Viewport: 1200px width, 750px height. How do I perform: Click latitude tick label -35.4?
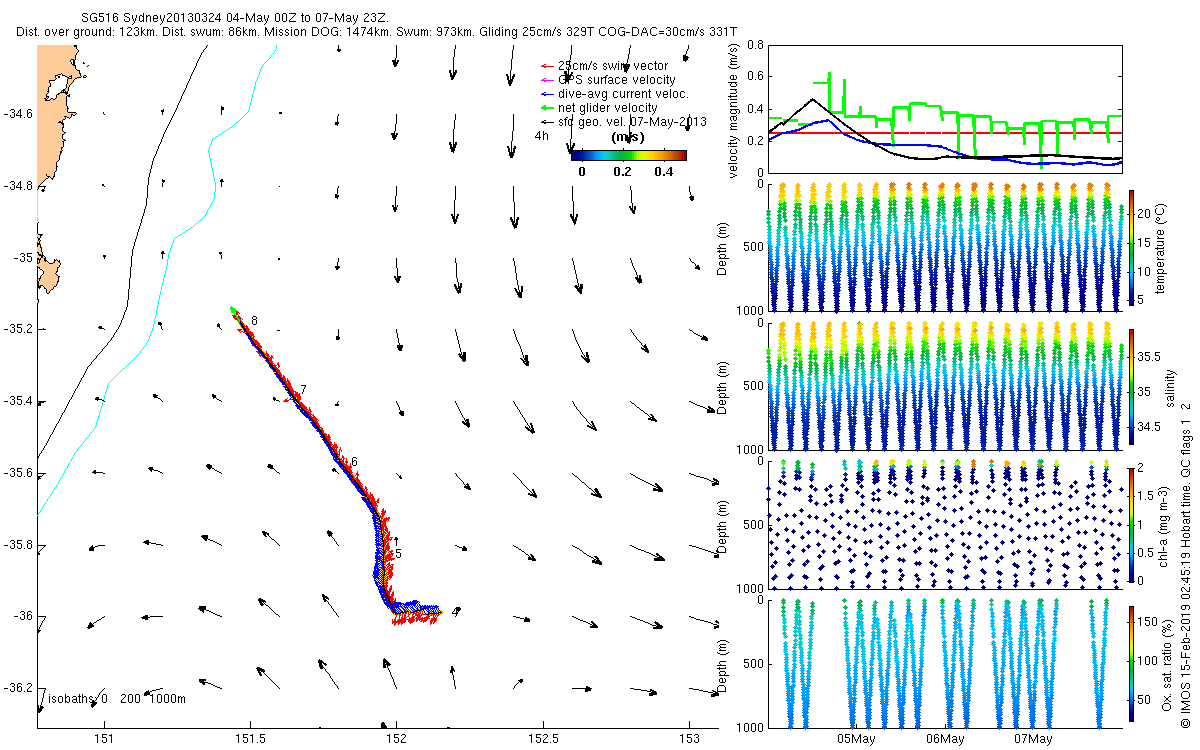[17, 401]
